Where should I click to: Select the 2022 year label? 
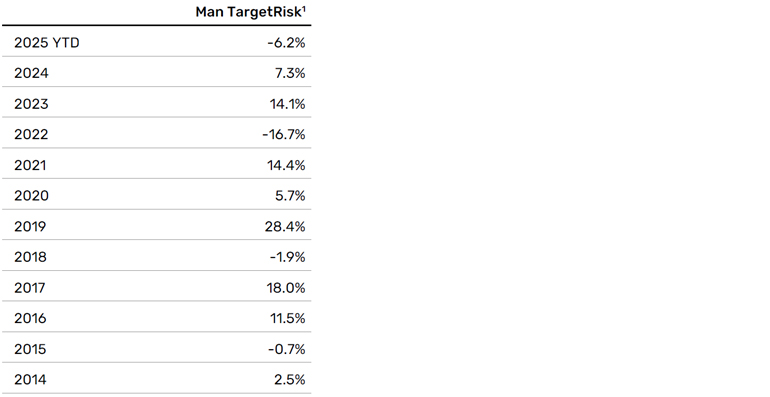31,135
